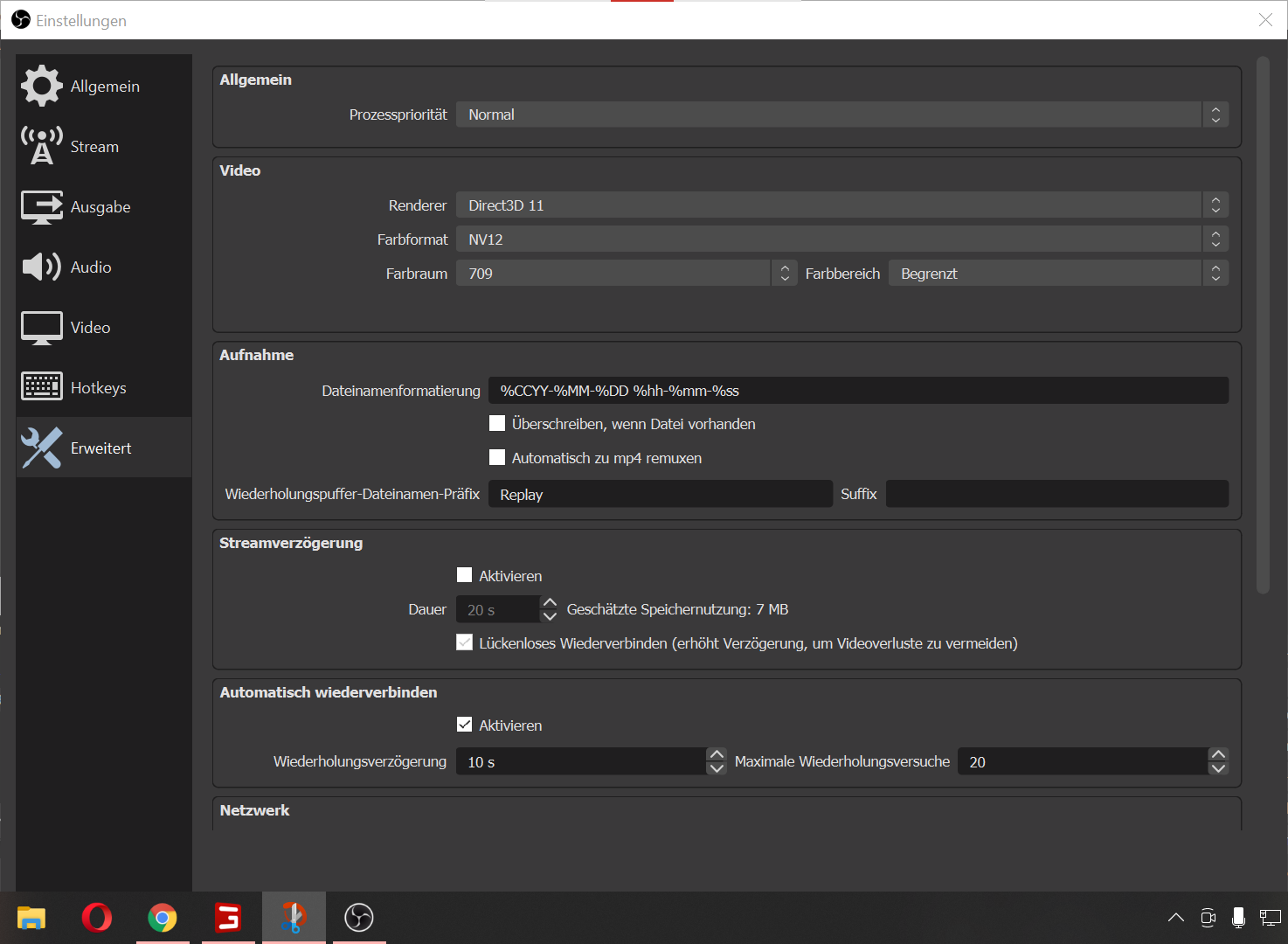Open Ausgabe output settings icon
The width and height of the screenshot is (1288, 944).
(41, 207)
